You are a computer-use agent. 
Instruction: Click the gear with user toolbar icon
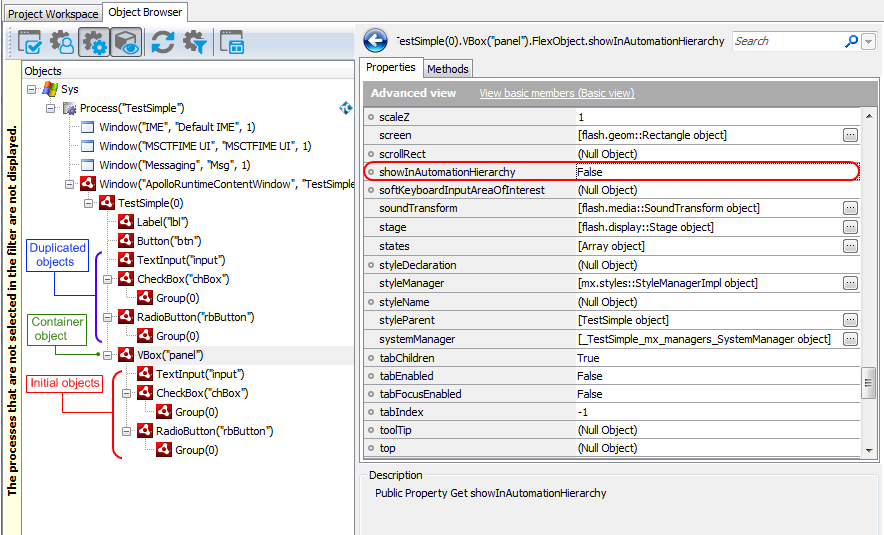coord(62,42)
